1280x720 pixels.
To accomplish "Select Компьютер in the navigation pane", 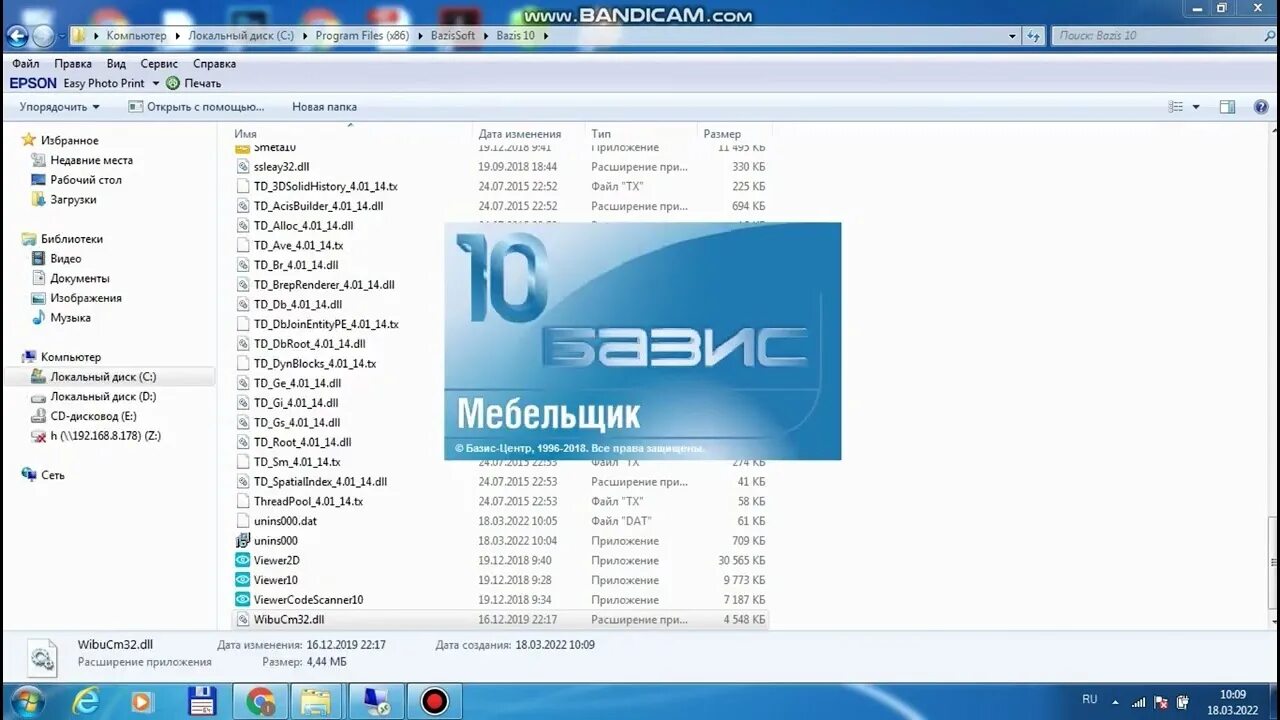I will coord(70,357).
